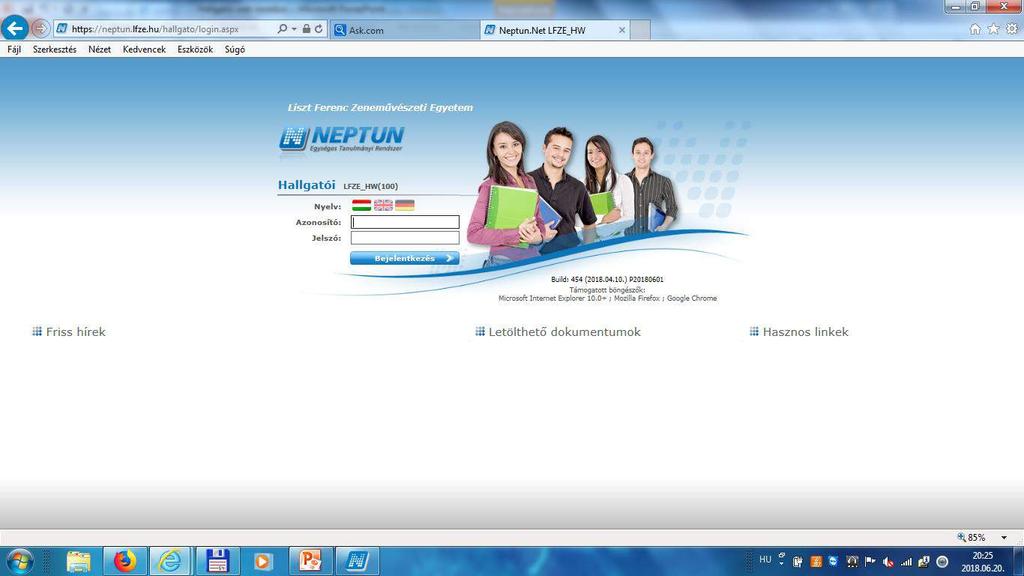Open the zoom level dropdown arrow

1004,537
